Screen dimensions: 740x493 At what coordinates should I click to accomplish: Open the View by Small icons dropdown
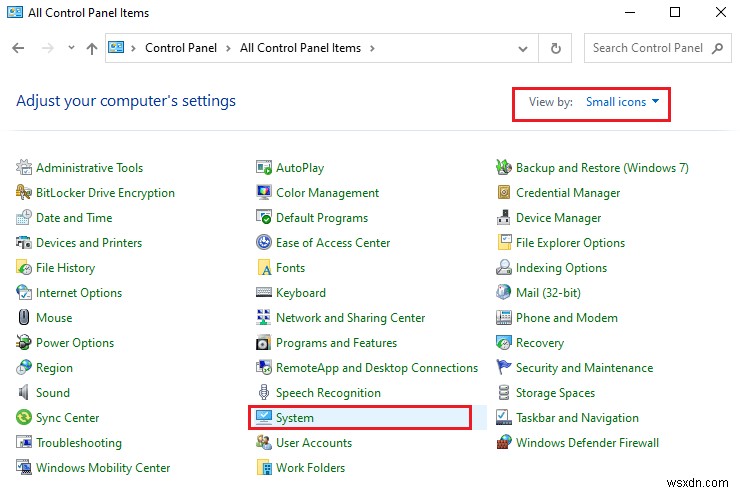click(x=622, y=102)
